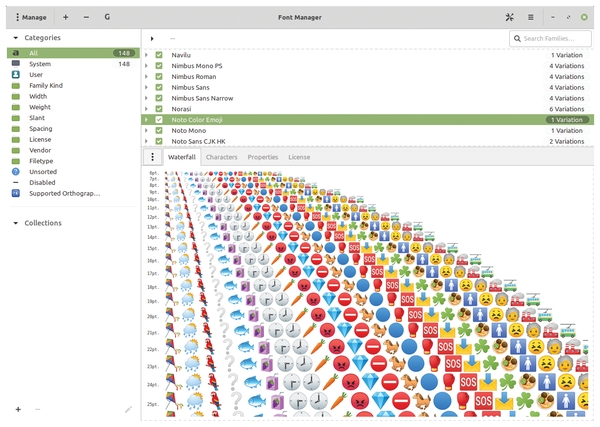The width and height of the screenshot is (600, 427).
Task: Click the Filetype category folder icon
Action: [16, 161]
